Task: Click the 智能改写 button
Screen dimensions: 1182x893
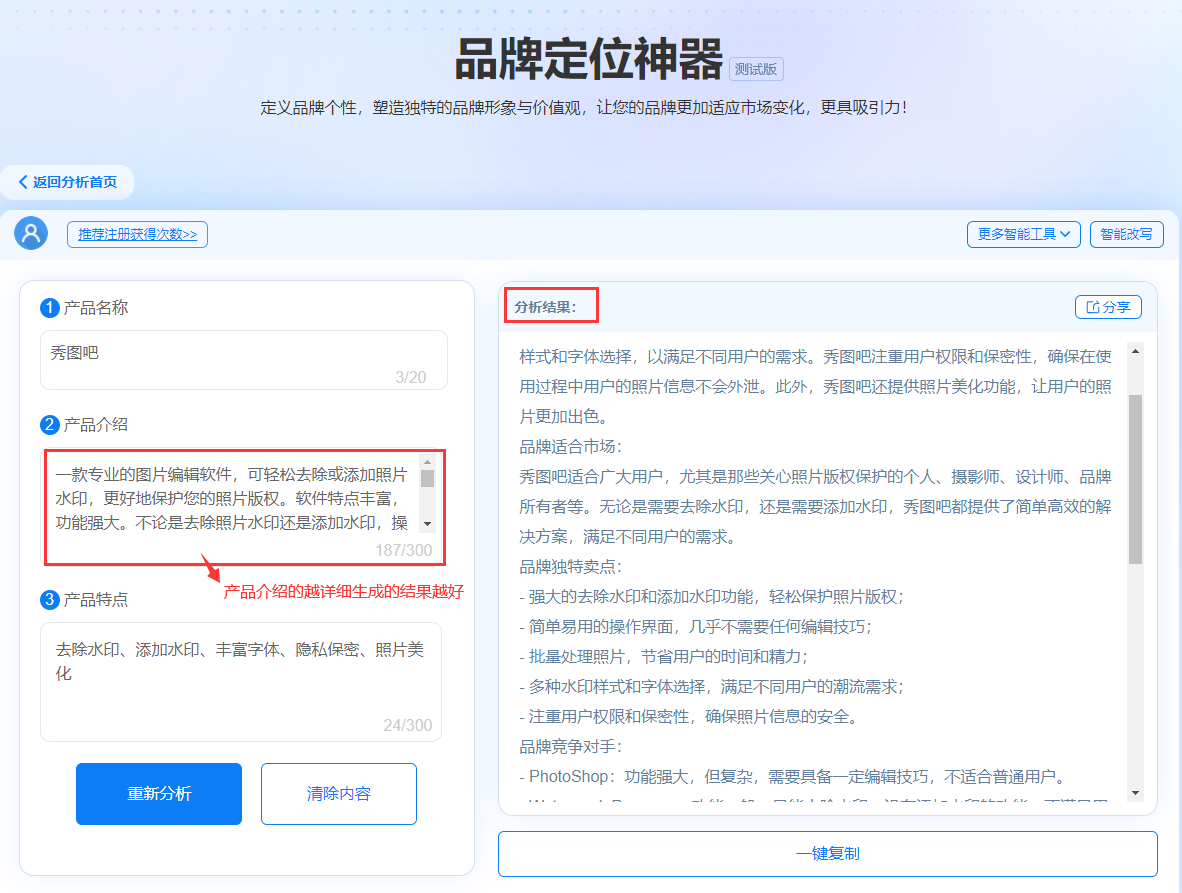Action: 1126,234
